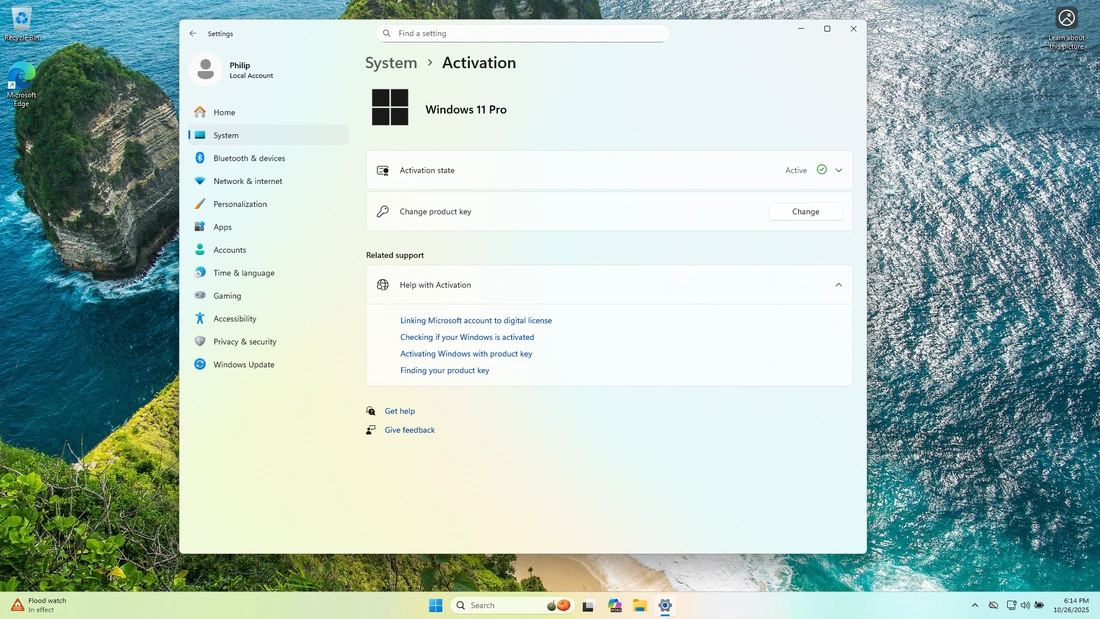Viewport: 1100px width, 619px height.
Task: Go to Gaming settings
Action: point(227,296)
